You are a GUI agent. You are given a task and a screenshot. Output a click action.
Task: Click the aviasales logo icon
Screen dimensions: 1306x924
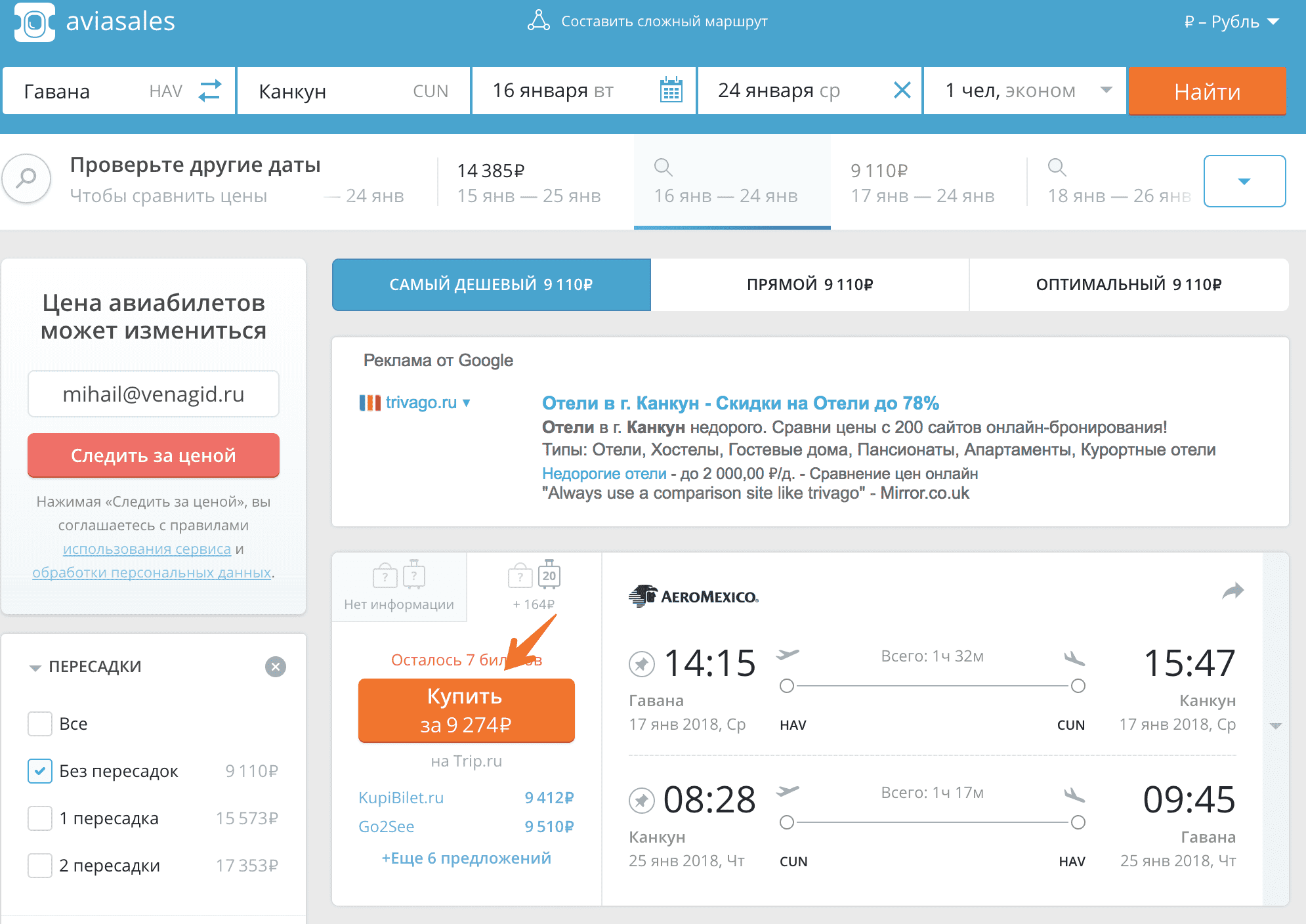tap(35, 22)
